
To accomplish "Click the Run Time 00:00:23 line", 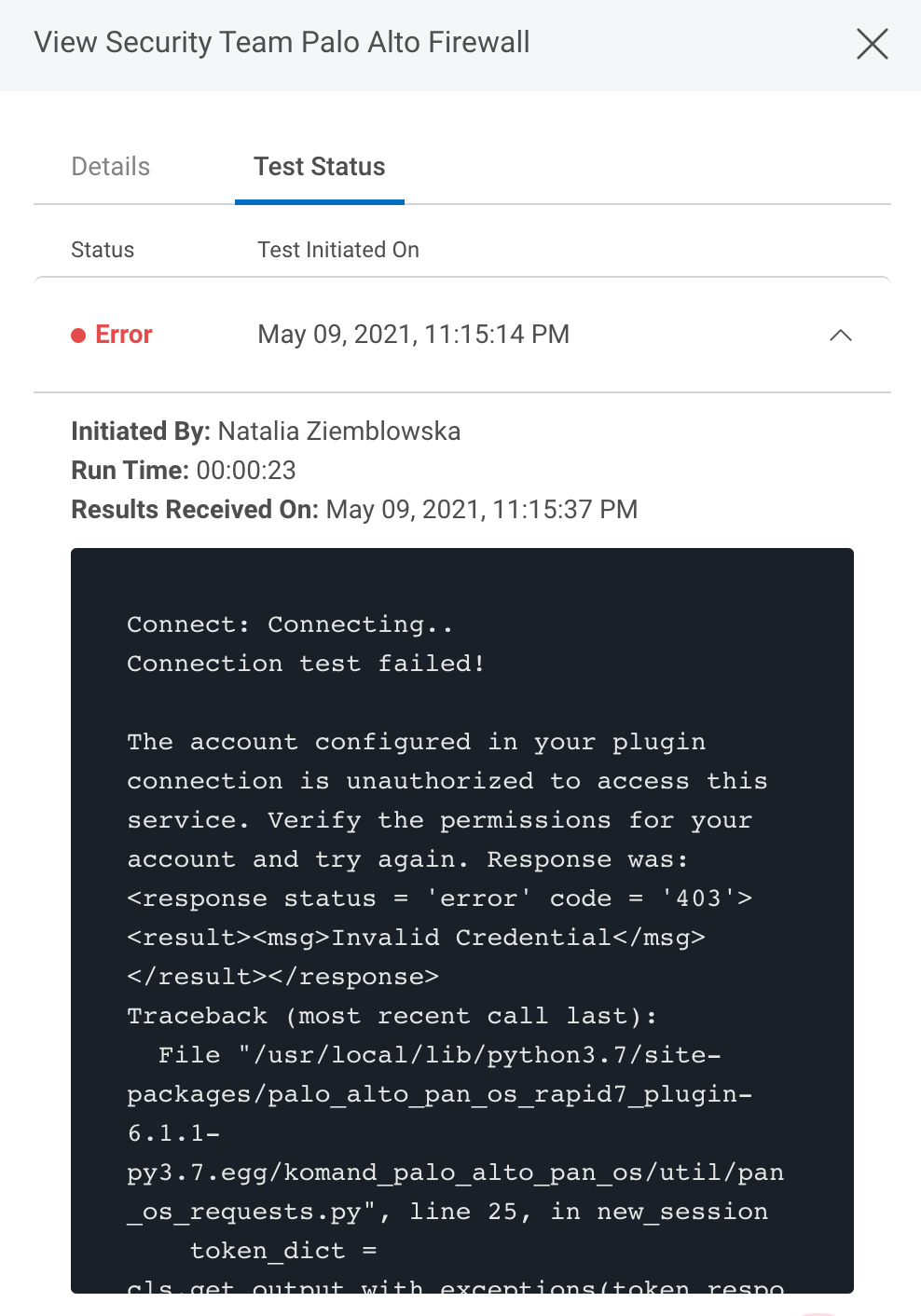I will coord(184,471).
